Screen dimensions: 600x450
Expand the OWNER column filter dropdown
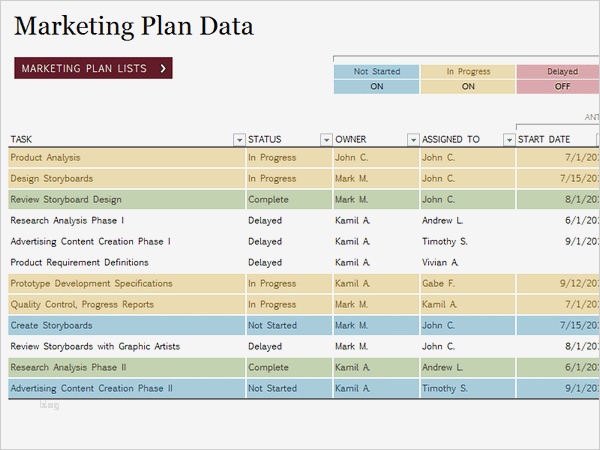coord(413,140)
